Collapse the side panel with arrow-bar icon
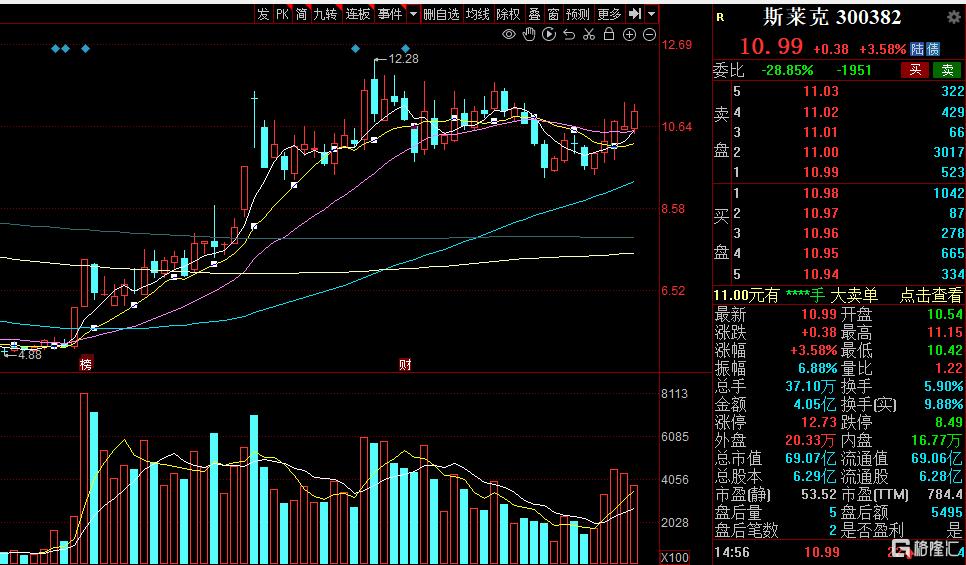 click(x=635, y=14)
